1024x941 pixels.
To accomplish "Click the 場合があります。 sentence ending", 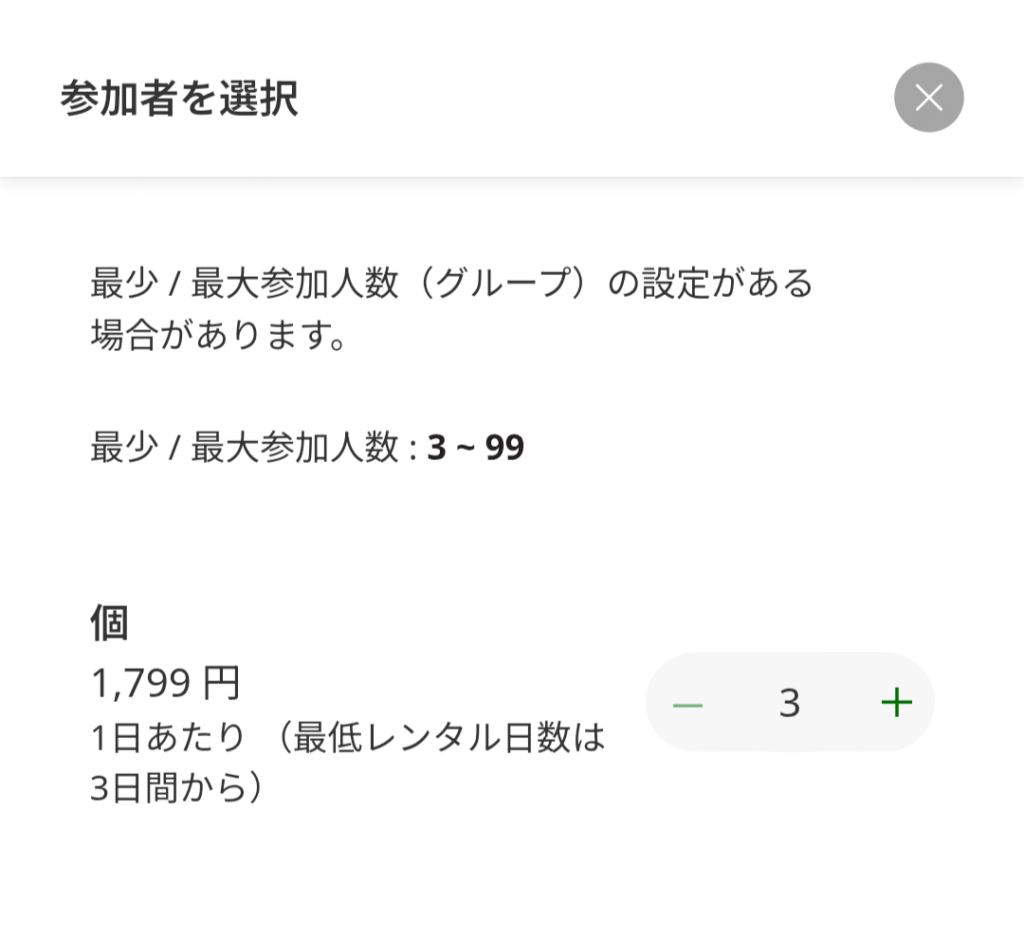I will (219, 335).
